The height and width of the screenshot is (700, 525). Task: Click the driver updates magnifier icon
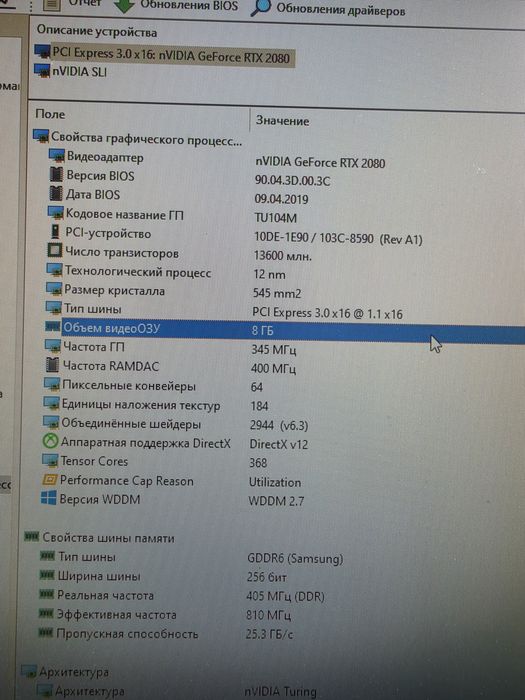[x=261, y=7]
